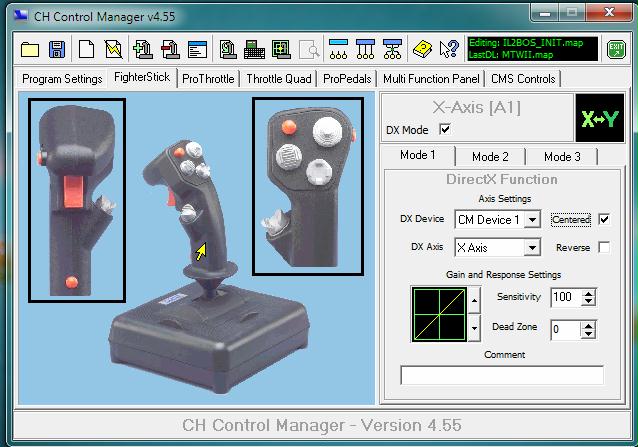This screenshot has height=447, width=638.
Task: Open the CMS script editor window icon
Action: coord(197,50)
